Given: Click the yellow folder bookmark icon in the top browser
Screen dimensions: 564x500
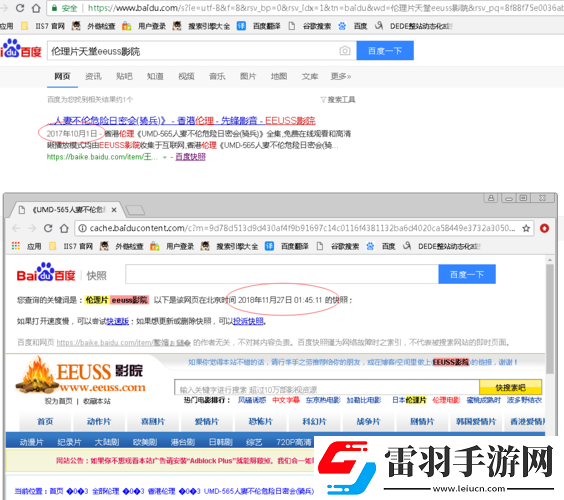Looking at the screenshot, I should click(24, 26).
